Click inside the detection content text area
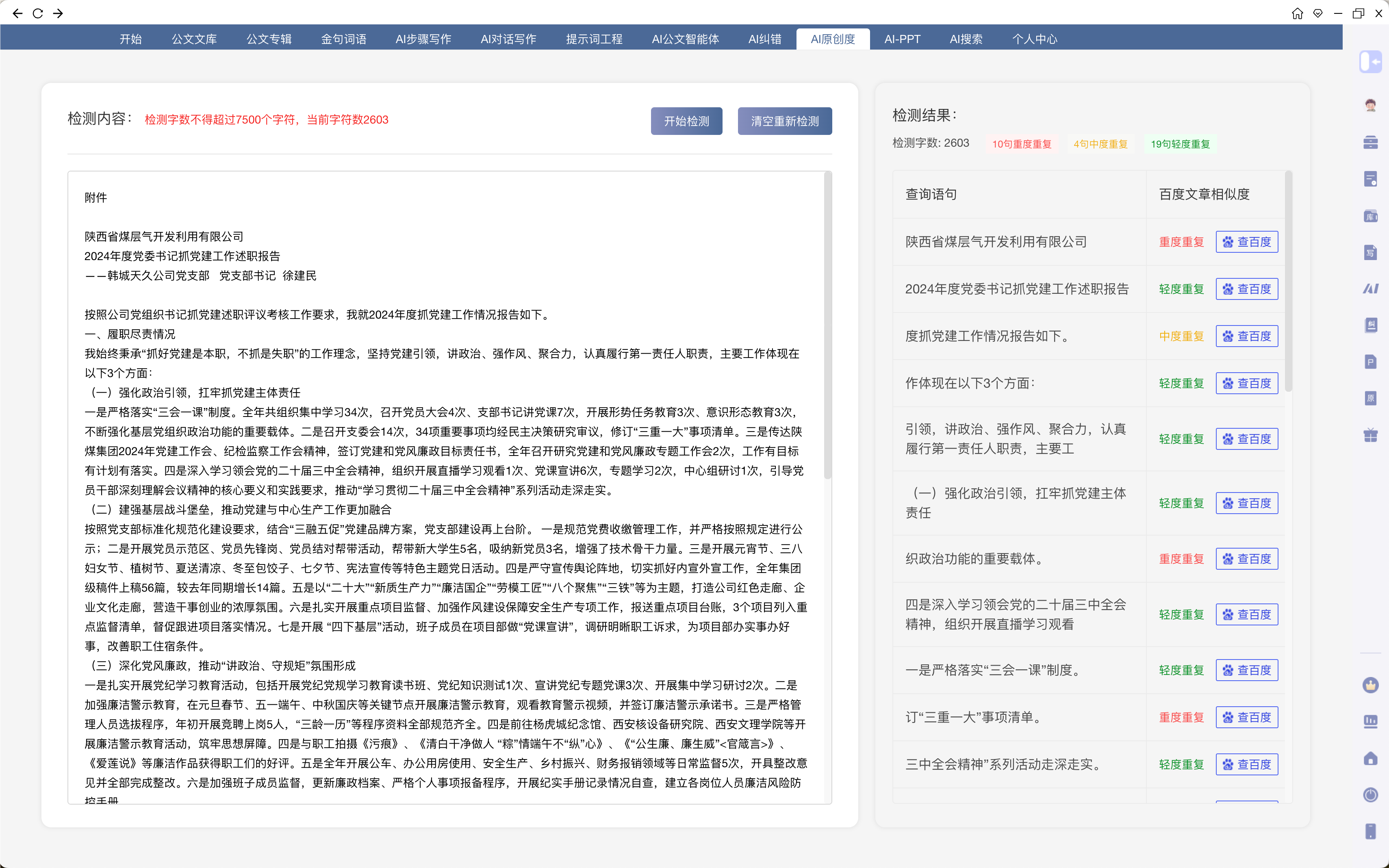Image resolution: width=1389 pixels, height=868 pixels. coord(445,488)
